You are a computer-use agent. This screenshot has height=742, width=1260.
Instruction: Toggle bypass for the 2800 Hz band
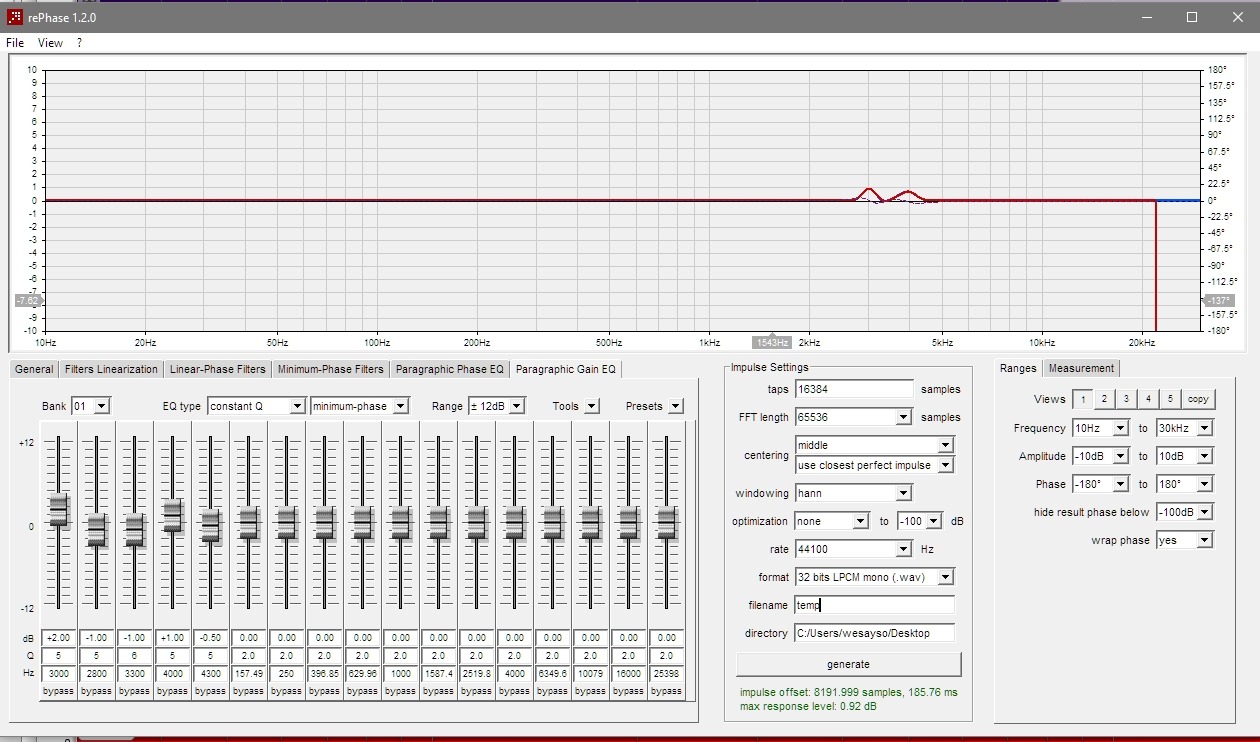coord(96,691)
